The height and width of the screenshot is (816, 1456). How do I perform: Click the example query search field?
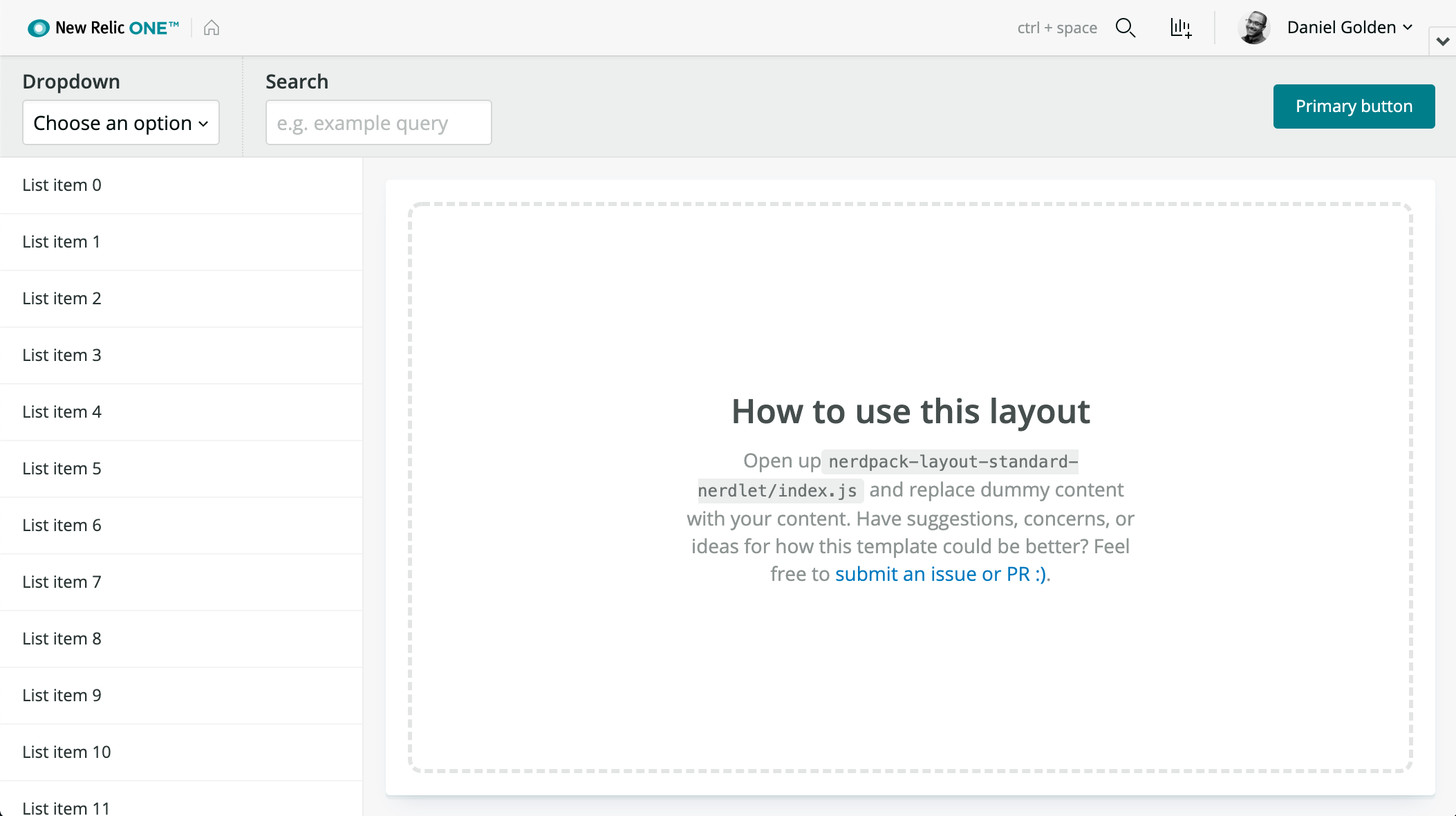tap(378, 123)
